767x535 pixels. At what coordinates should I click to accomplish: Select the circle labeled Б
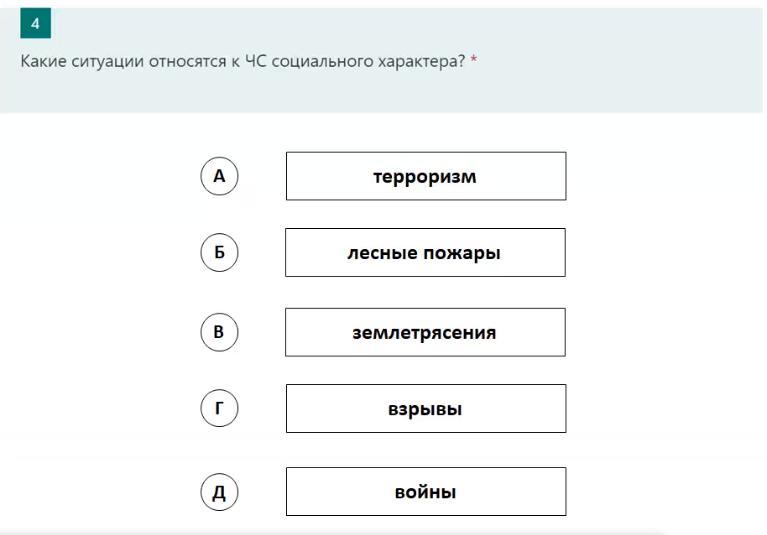tap(219, 252)
